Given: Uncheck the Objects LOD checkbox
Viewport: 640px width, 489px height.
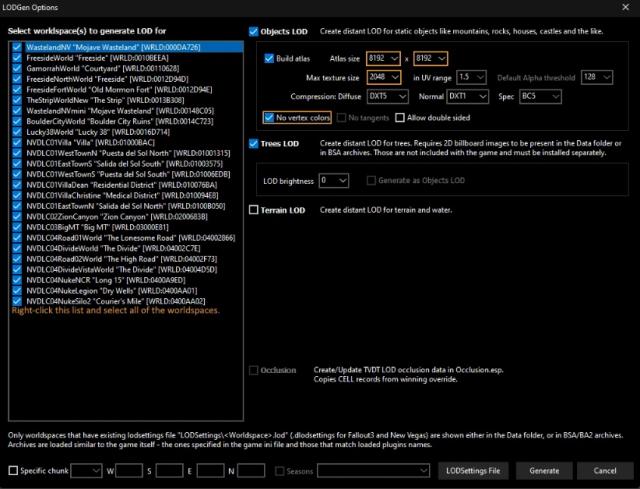Looking at the screenshot, I should pyautogui.click(x=253, y=31).
